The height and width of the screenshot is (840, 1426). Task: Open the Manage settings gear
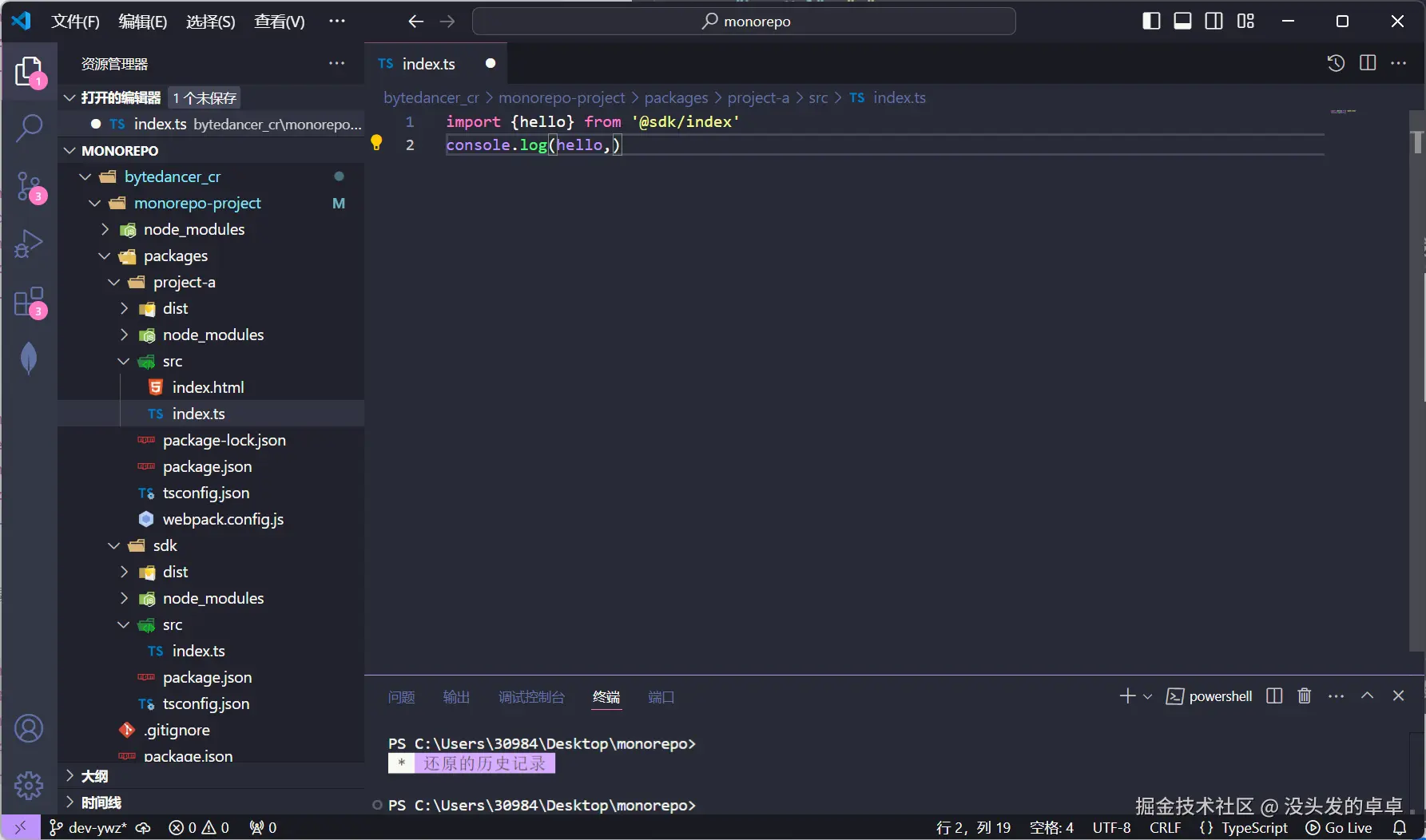pos(29,786)
